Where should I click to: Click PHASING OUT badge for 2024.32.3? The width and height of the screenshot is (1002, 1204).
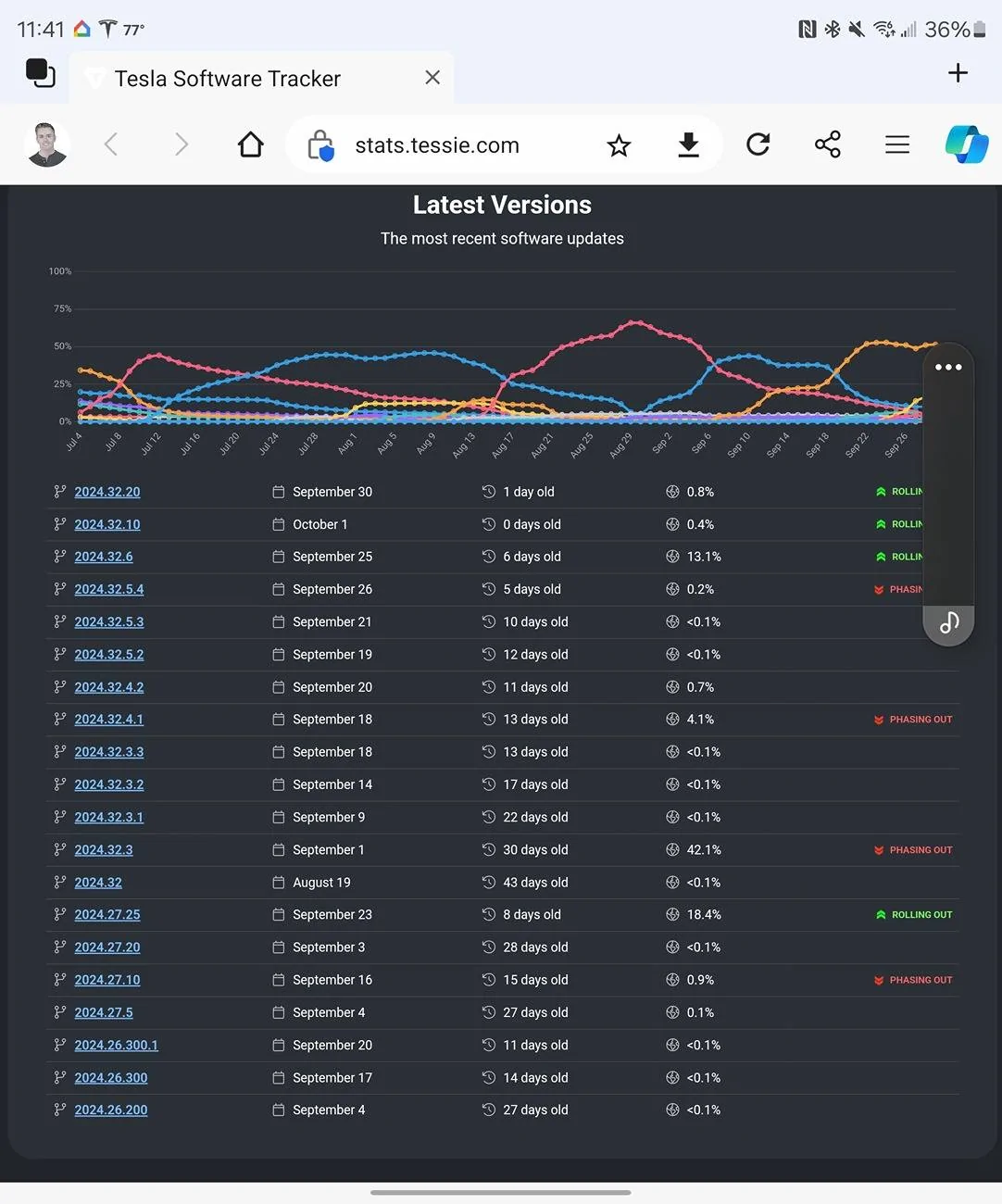tap(913, 850)
